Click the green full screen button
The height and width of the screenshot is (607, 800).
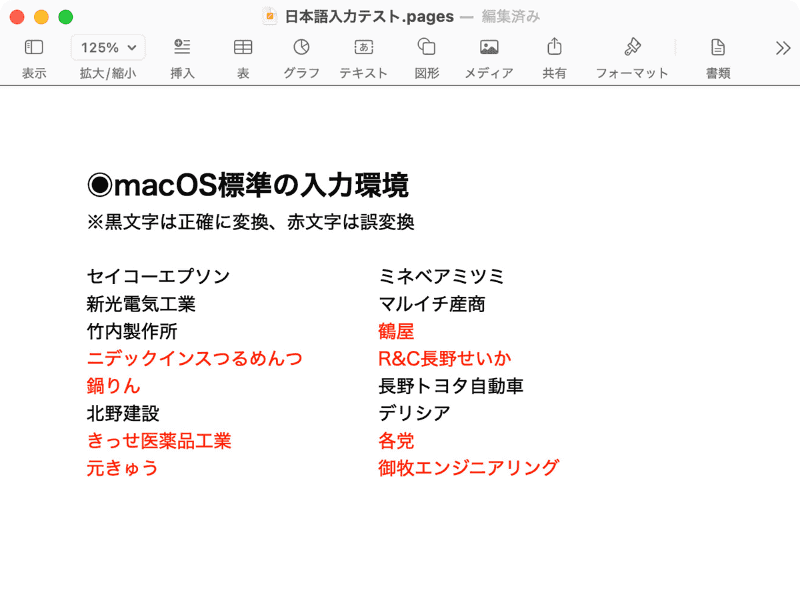point(66,17)
